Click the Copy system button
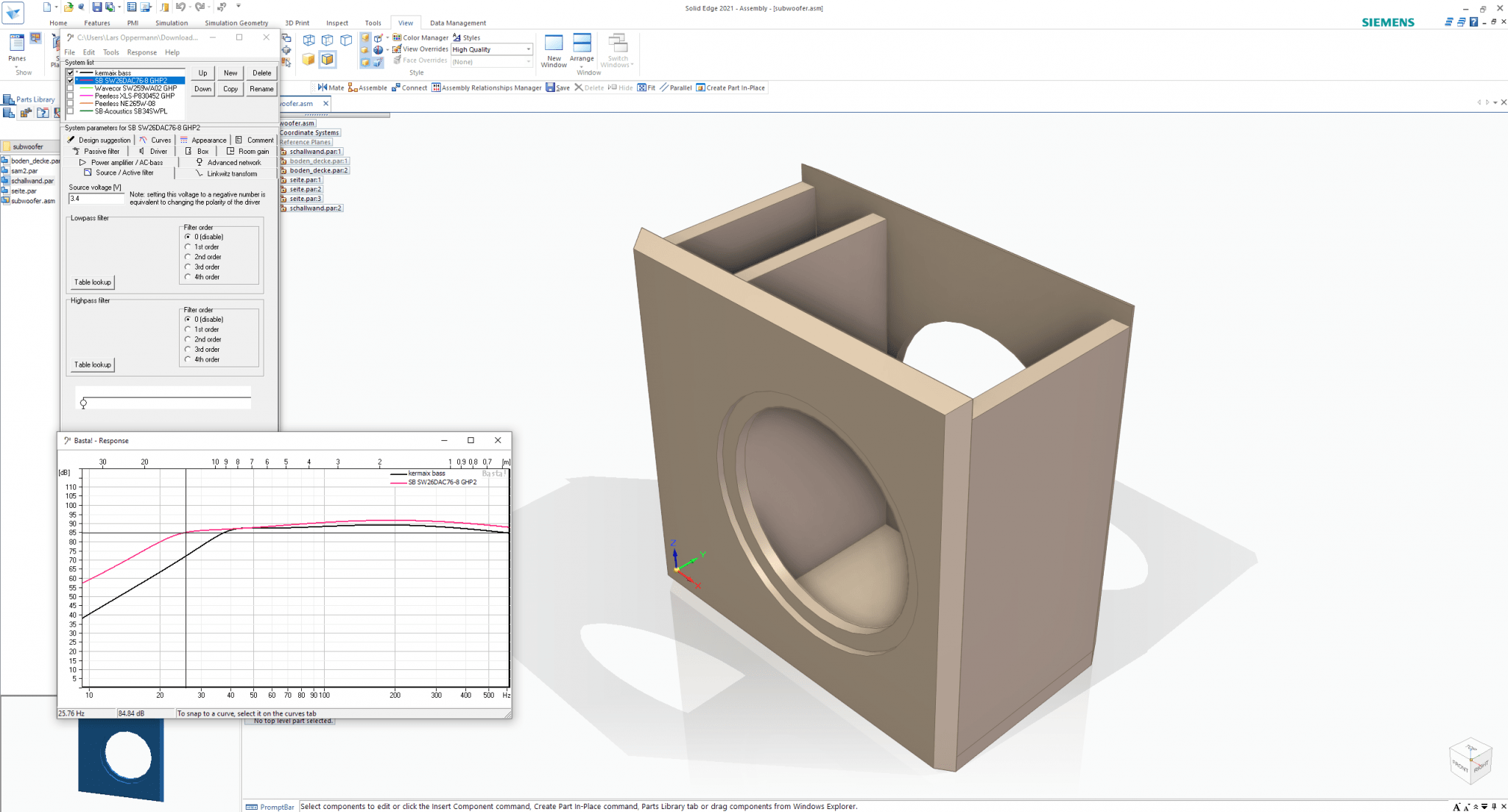Image resolution: width=1508 pixels, height=812 pixels. pos(230,89)
